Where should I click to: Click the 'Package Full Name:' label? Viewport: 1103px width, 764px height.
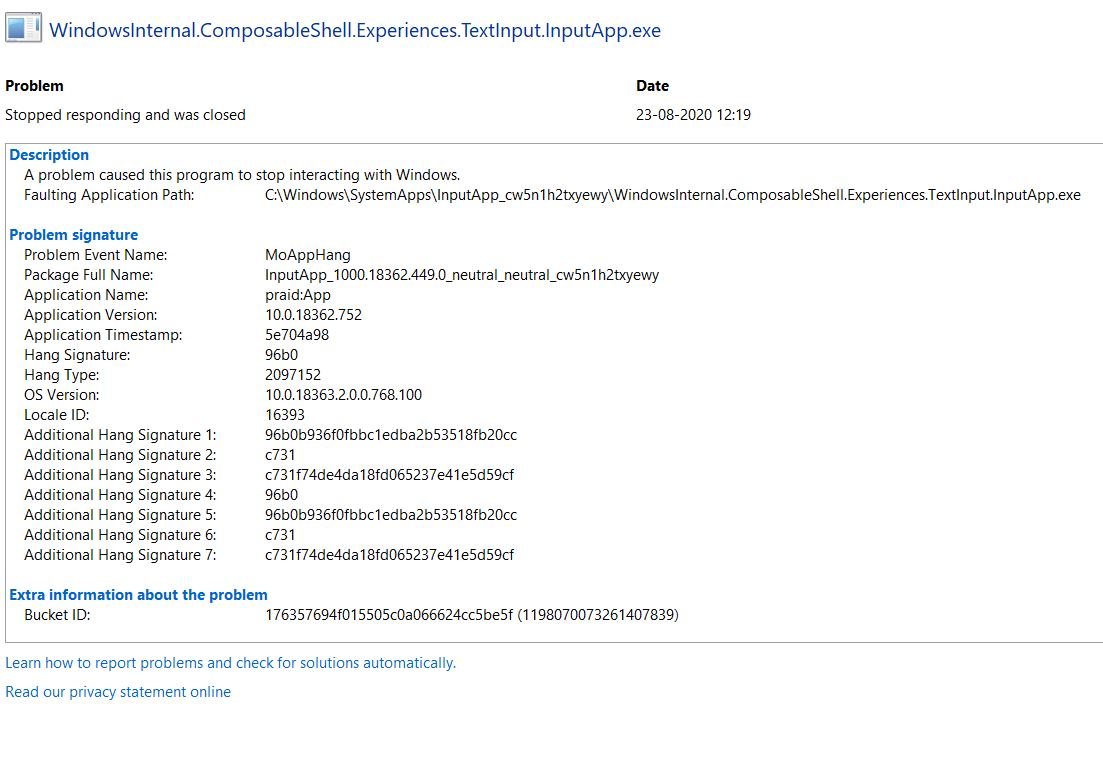[x=89, y=275]
